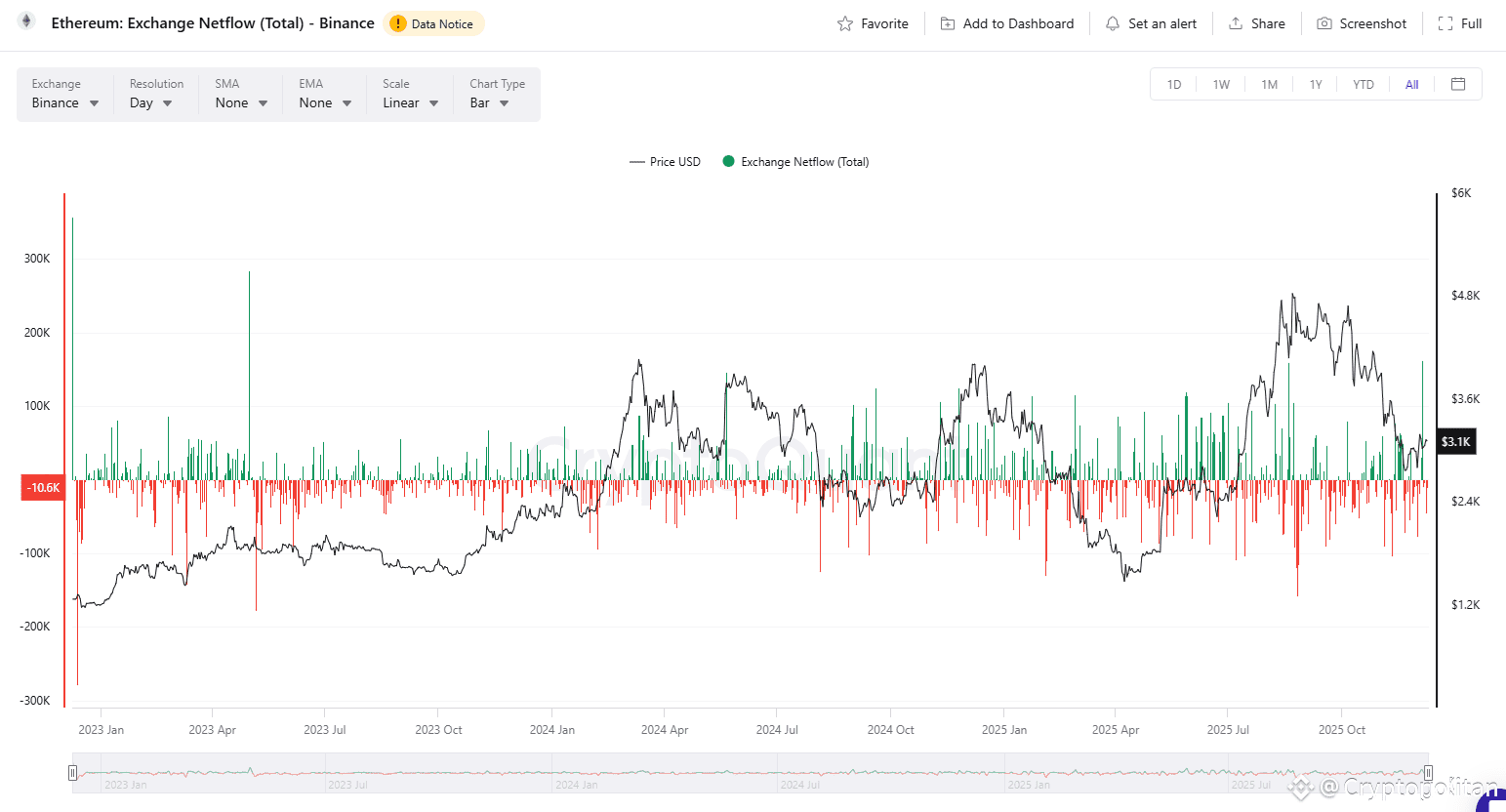Open the Share options
1506x812 pixels.
pyautogui.click(x=1256, y=23)
